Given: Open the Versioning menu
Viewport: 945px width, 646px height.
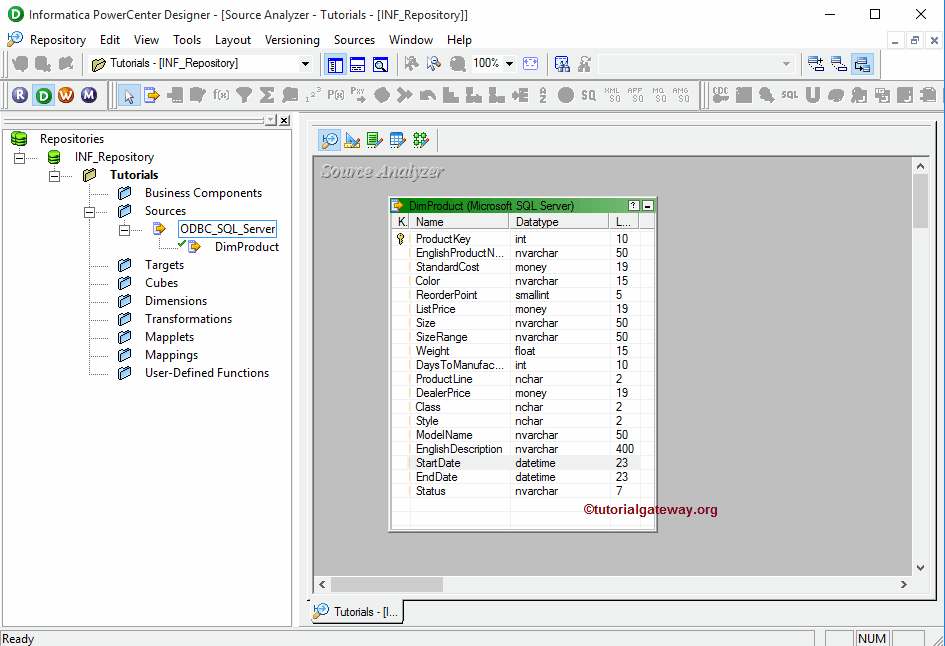Looking at the screenshot, I should [x=292, y=40].
